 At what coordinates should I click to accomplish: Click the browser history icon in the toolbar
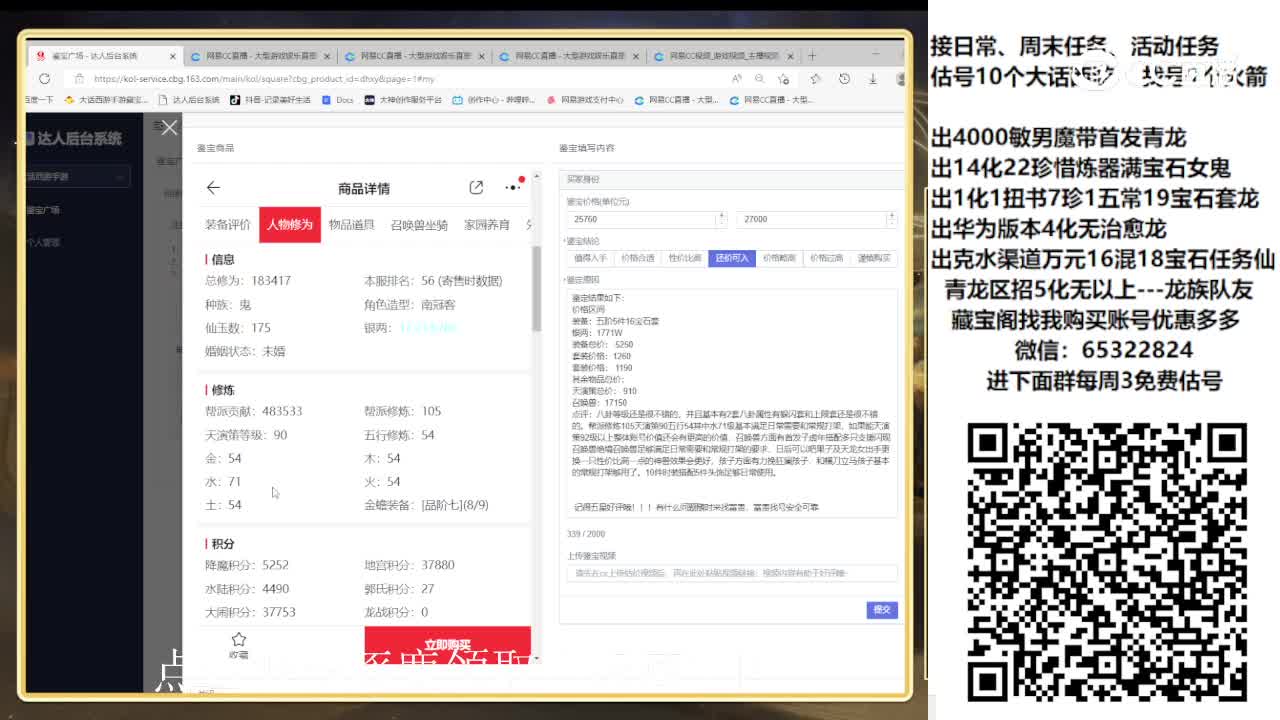pyautogui.click(x=843, y=78)
